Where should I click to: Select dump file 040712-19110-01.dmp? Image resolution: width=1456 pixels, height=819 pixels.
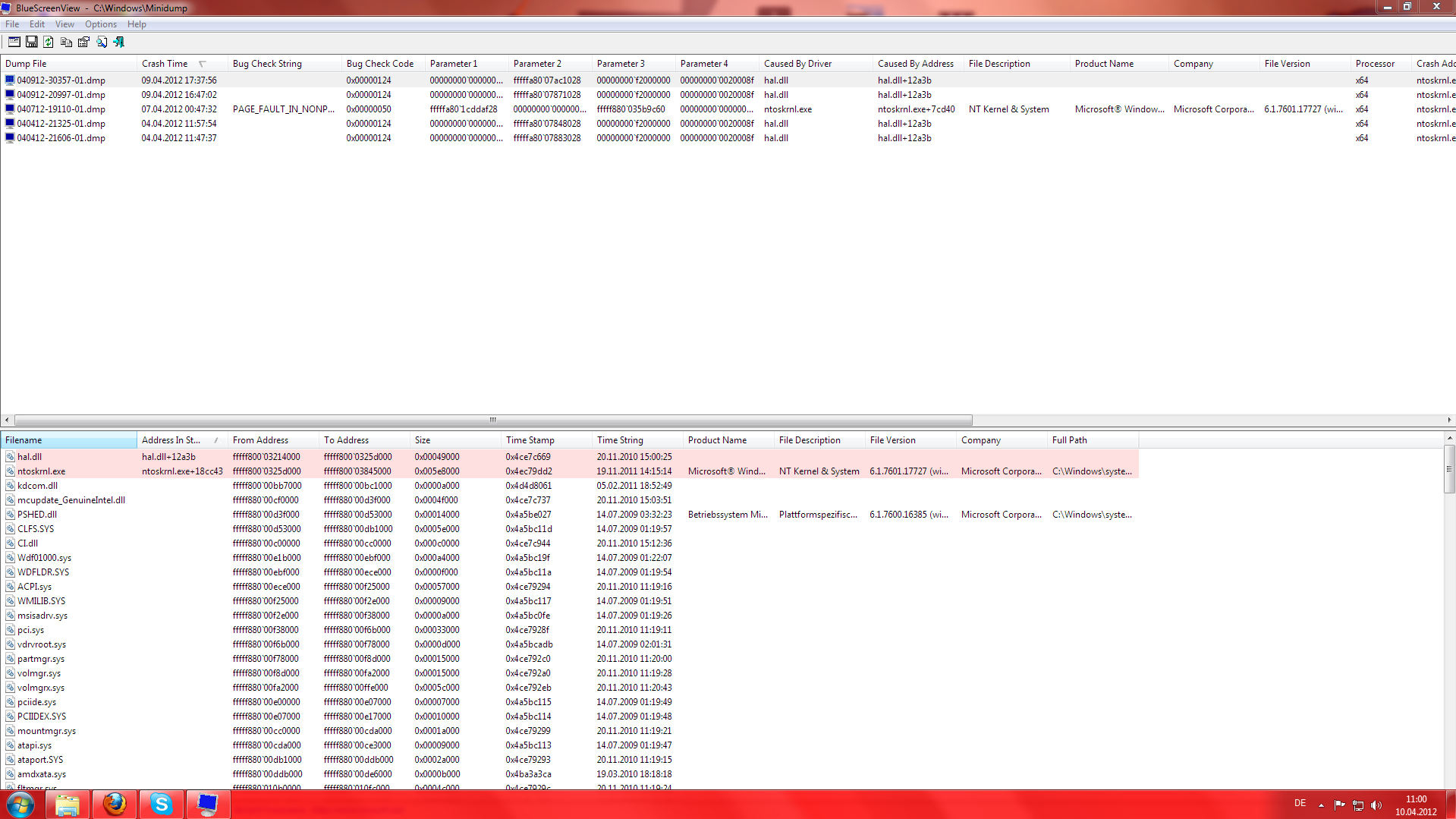click(61, 109)
